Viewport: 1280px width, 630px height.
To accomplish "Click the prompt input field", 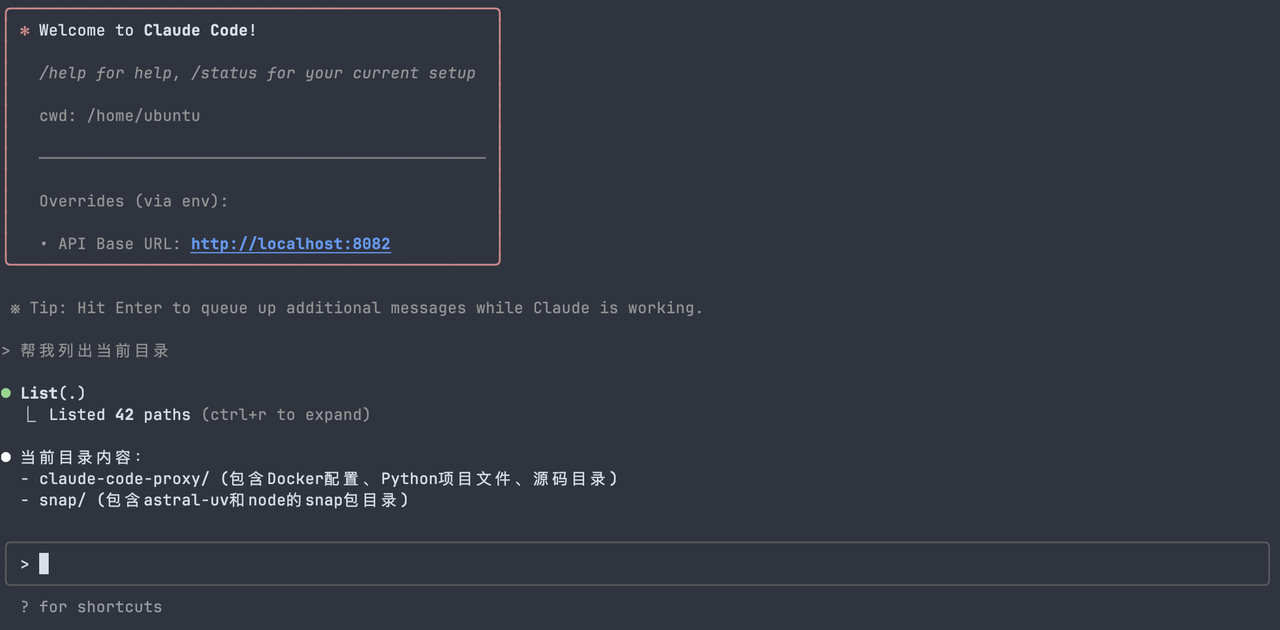I will coord(637,564).
